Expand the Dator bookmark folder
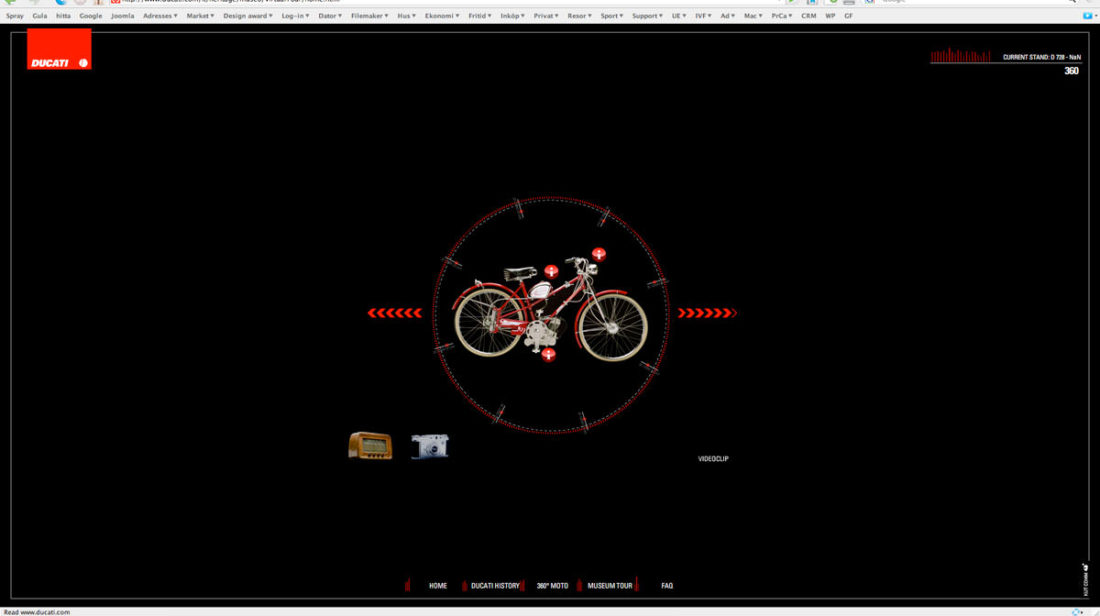The height and width of the screenshot is (616, 1100). click(330, 15)
